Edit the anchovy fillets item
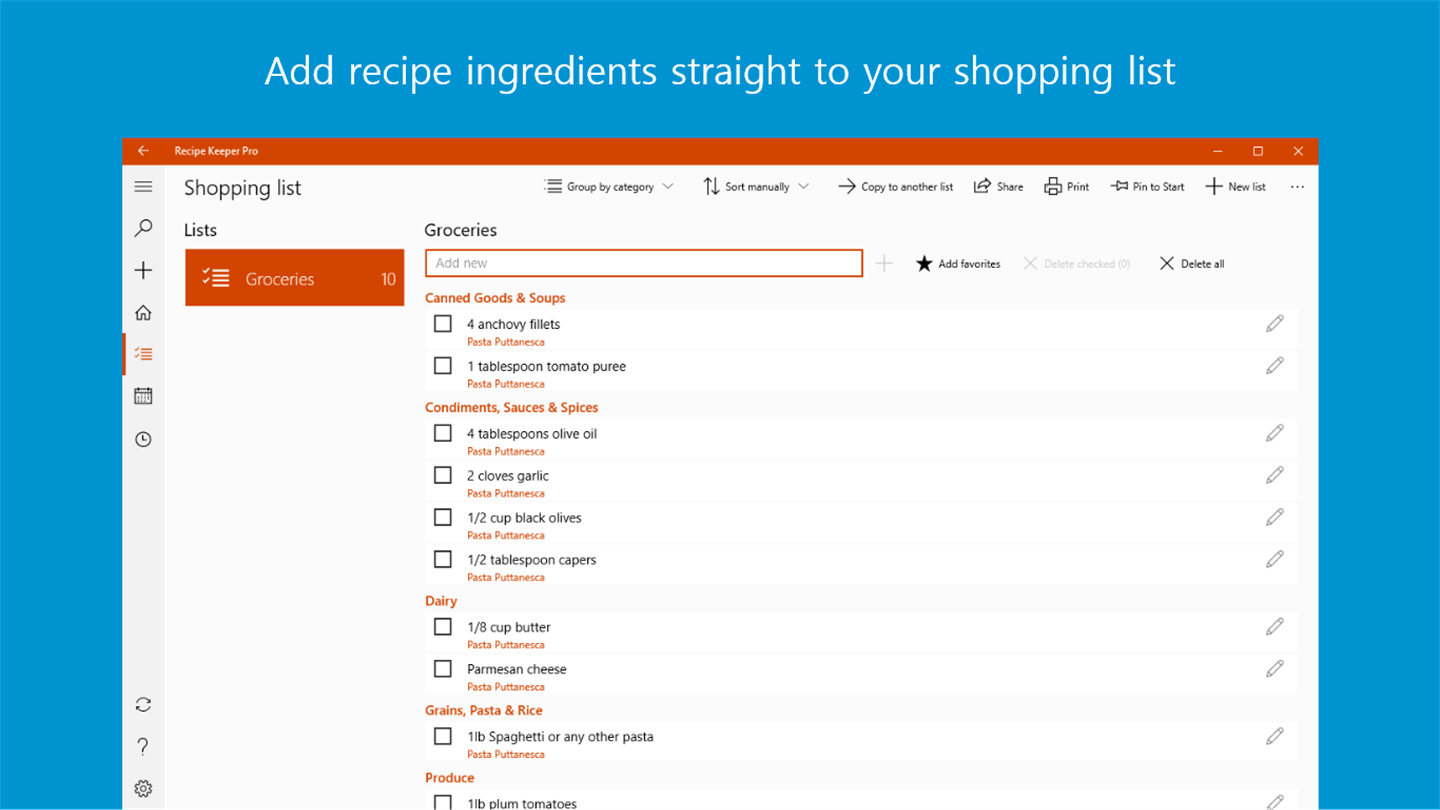Viewport: 1440px width, 810px height. (x=1274, y=324)
